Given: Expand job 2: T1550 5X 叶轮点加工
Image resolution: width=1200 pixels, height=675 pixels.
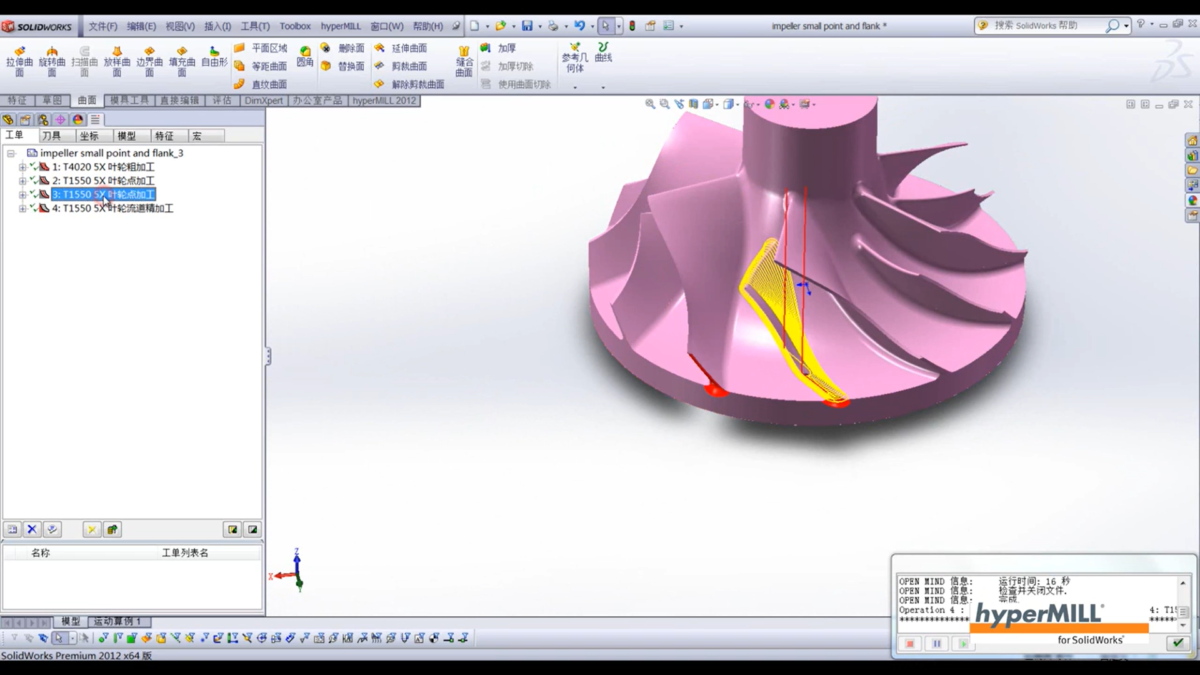Looking at the screenshot, I should 22,181.
